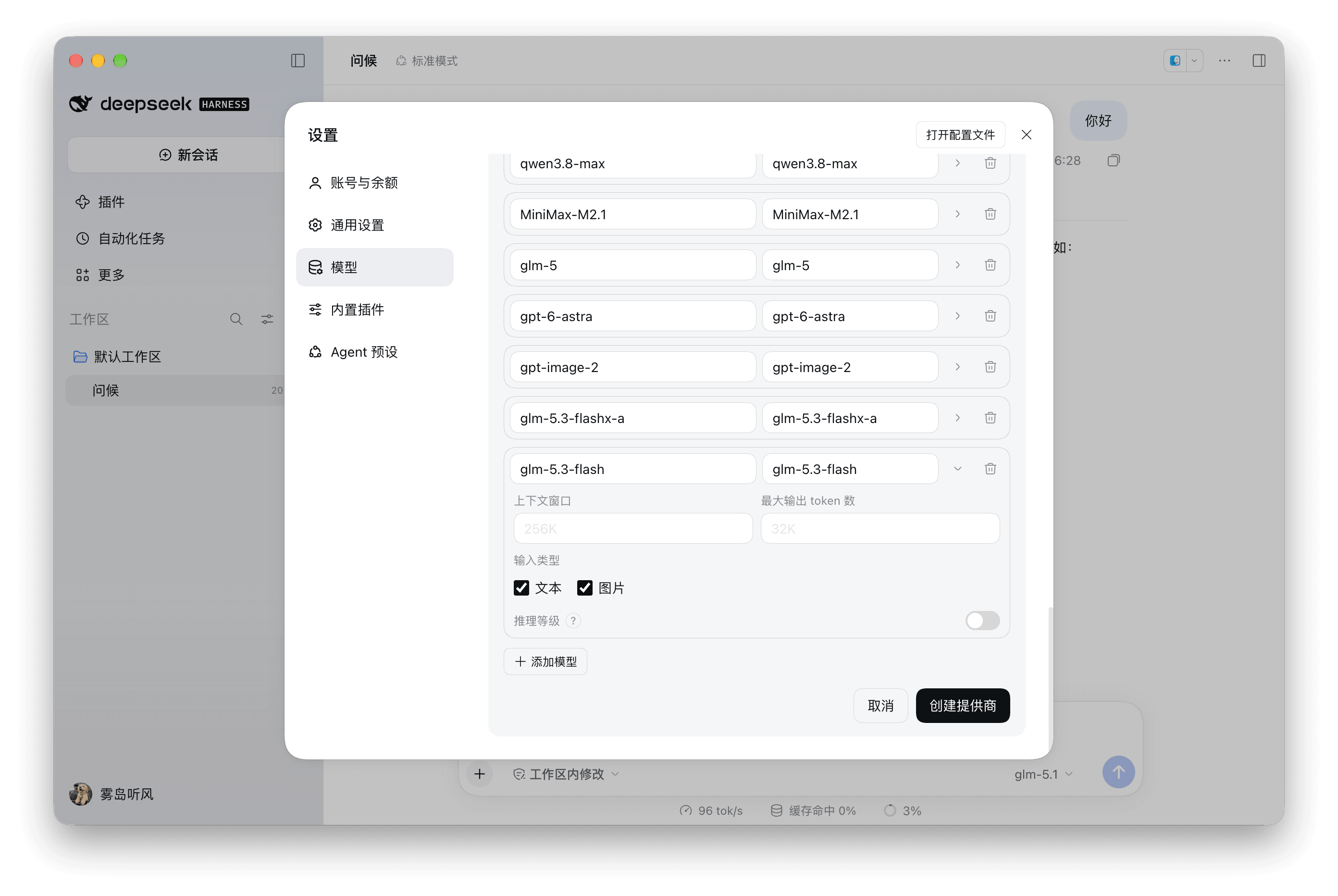This screenshot has height=896, width=1338.
Task: Copy the message with copy icon
Action: [x=1113, y=161]
